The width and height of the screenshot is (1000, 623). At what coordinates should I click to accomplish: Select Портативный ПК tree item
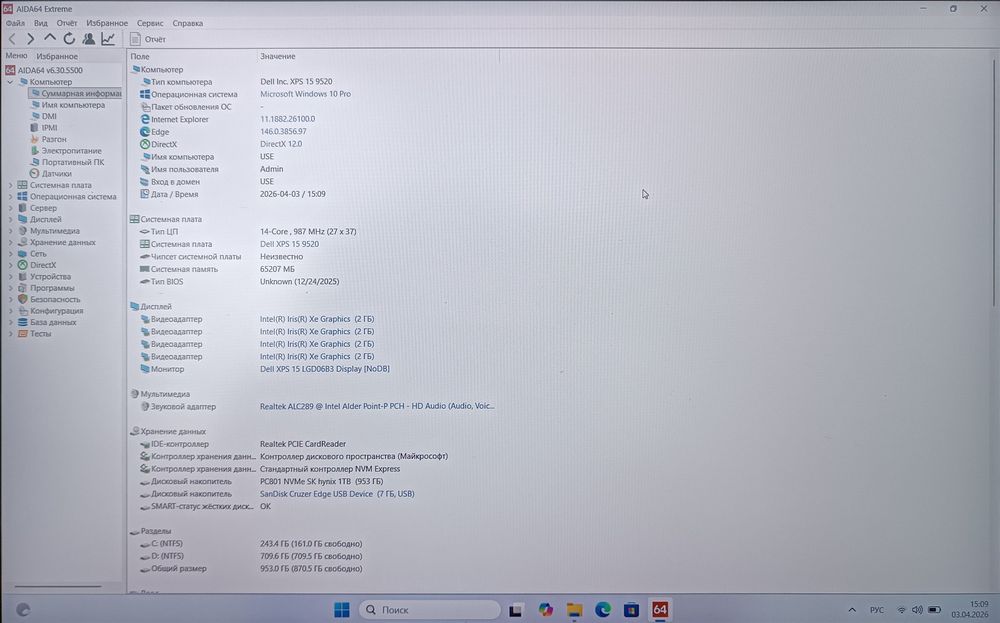(68, 162)
